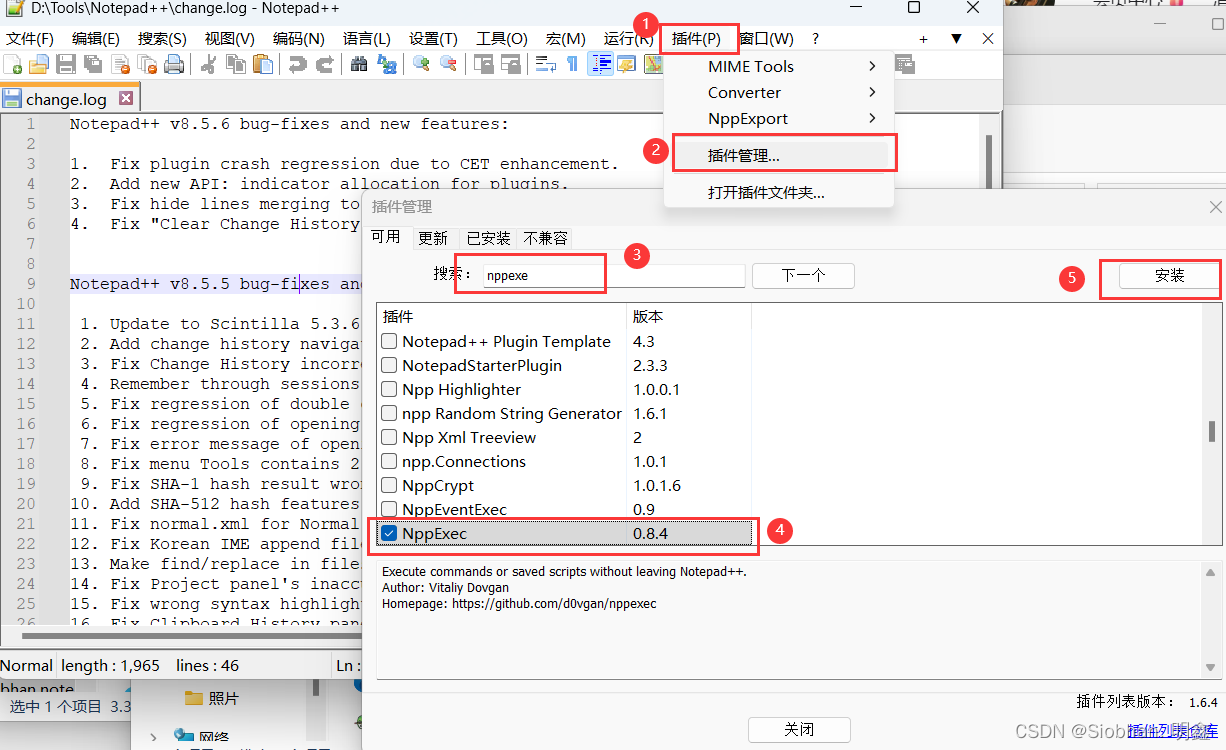Click the Open file toolbar icon
Screen dimensions: 1226x750
pos(39,65)
